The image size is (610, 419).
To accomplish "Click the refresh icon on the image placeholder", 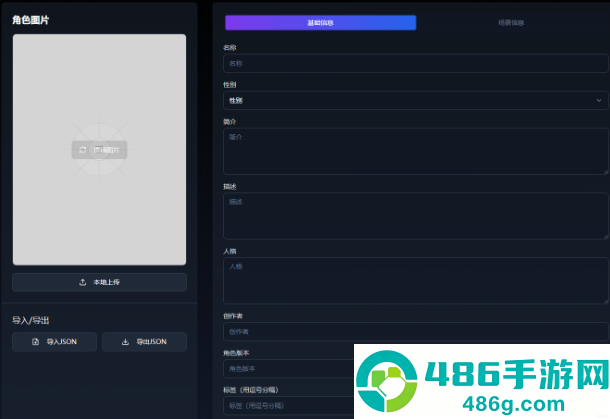I will (82, 150).
